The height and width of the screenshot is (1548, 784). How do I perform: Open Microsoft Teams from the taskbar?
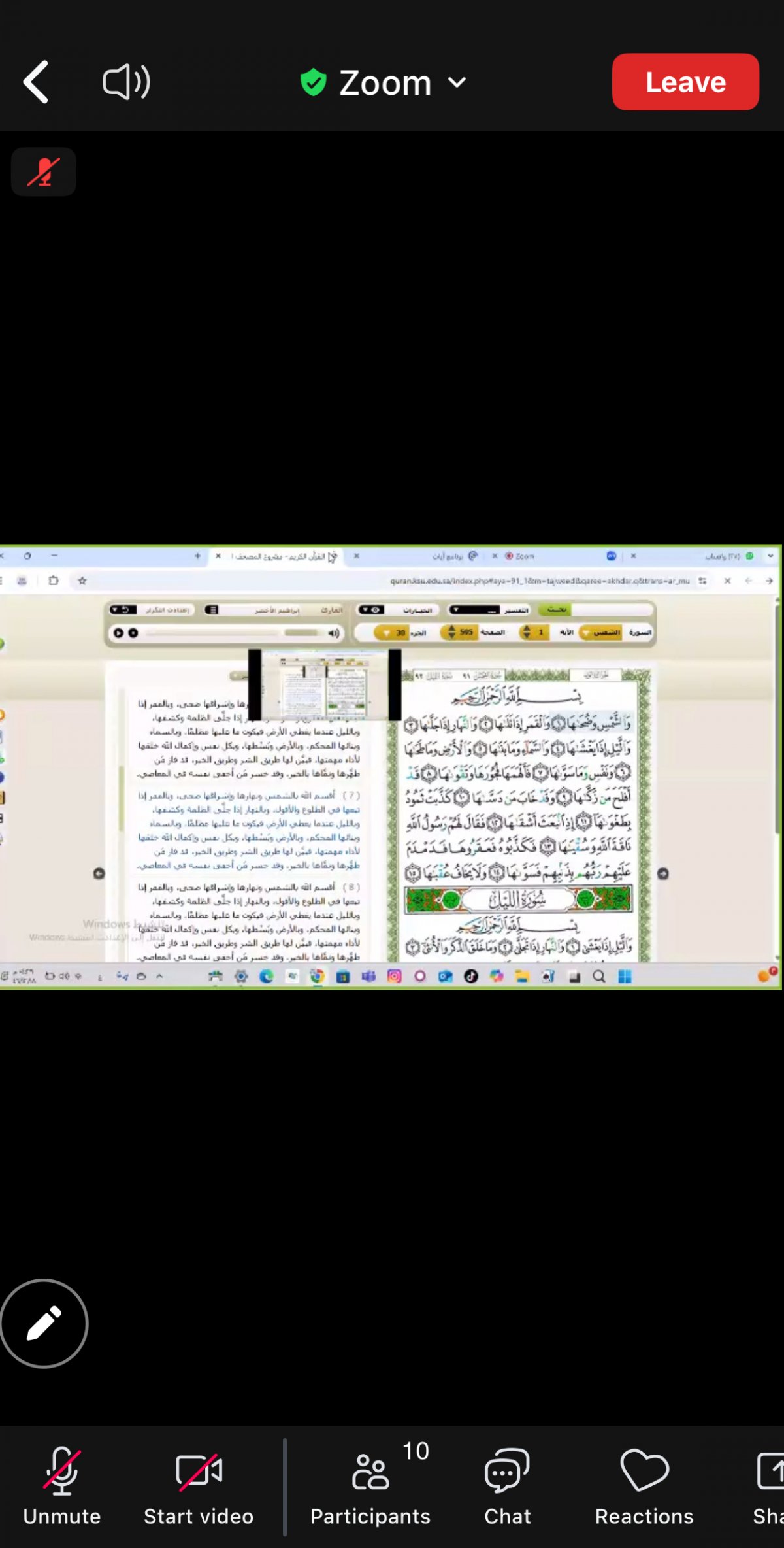[368, 977]
